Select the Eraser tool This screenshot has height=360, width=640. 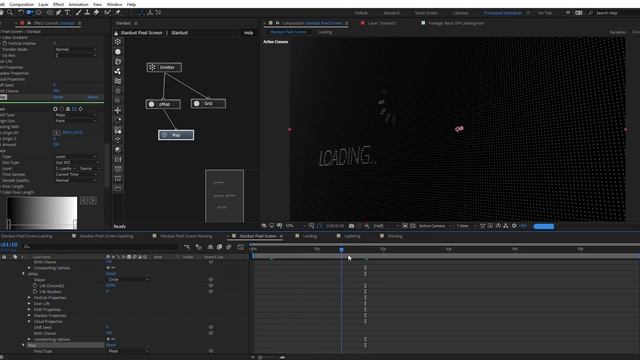96,13
